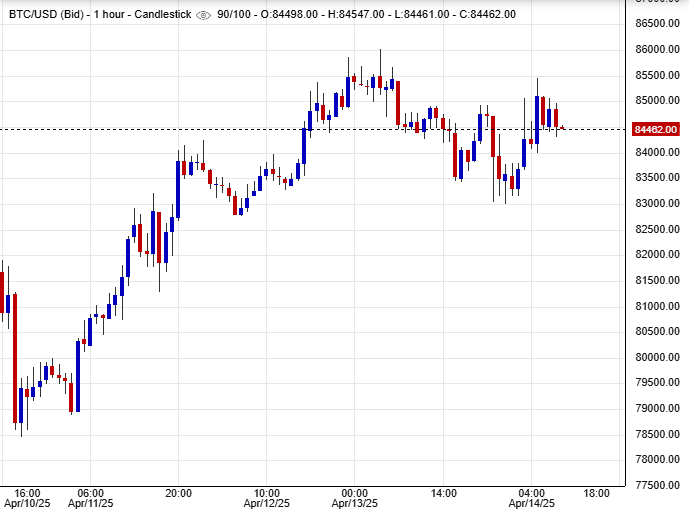Click the C:84462.00 close value in header
The height and width of the screenshot is (510, 689).
[483, 14]
